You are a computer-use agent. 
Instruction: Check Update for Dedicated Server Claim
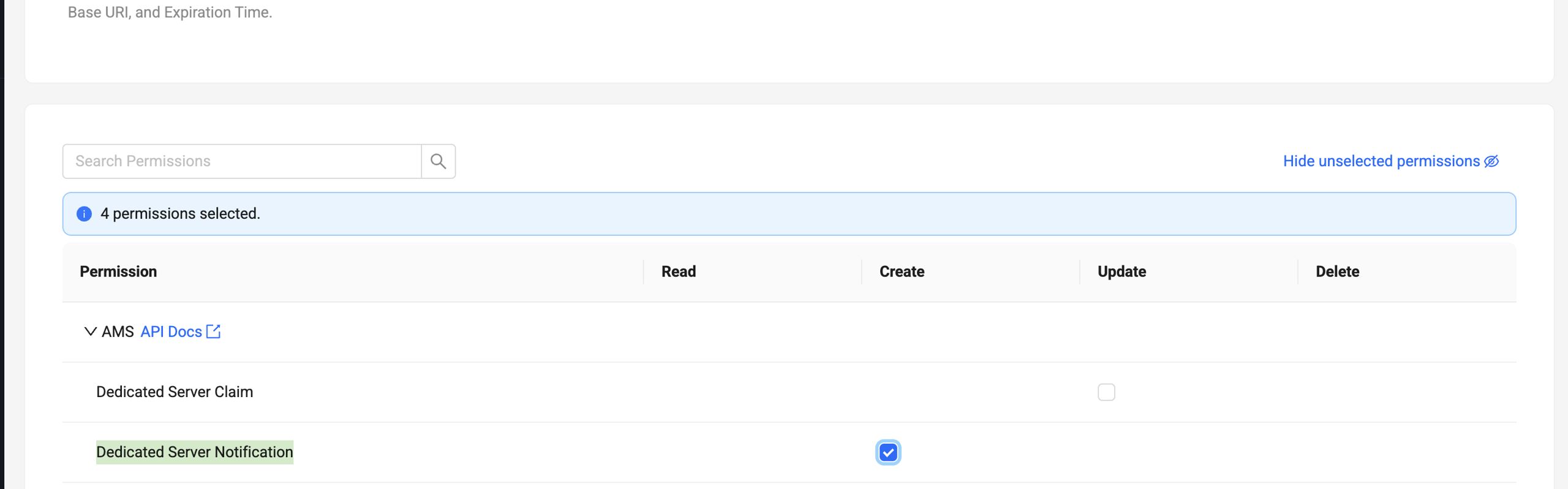click(1106, 392)
